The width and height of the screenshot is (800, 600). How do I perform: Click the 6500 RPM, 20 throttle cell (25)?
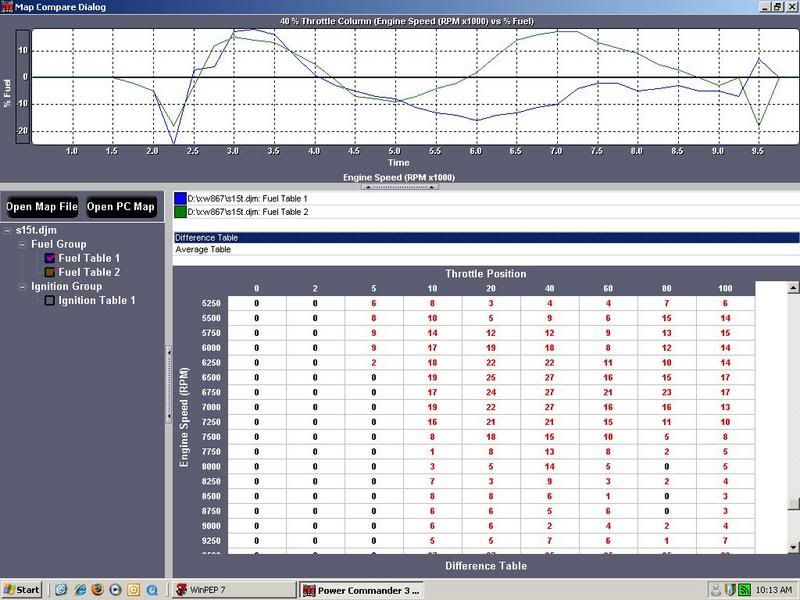click(x=491, y=378)
